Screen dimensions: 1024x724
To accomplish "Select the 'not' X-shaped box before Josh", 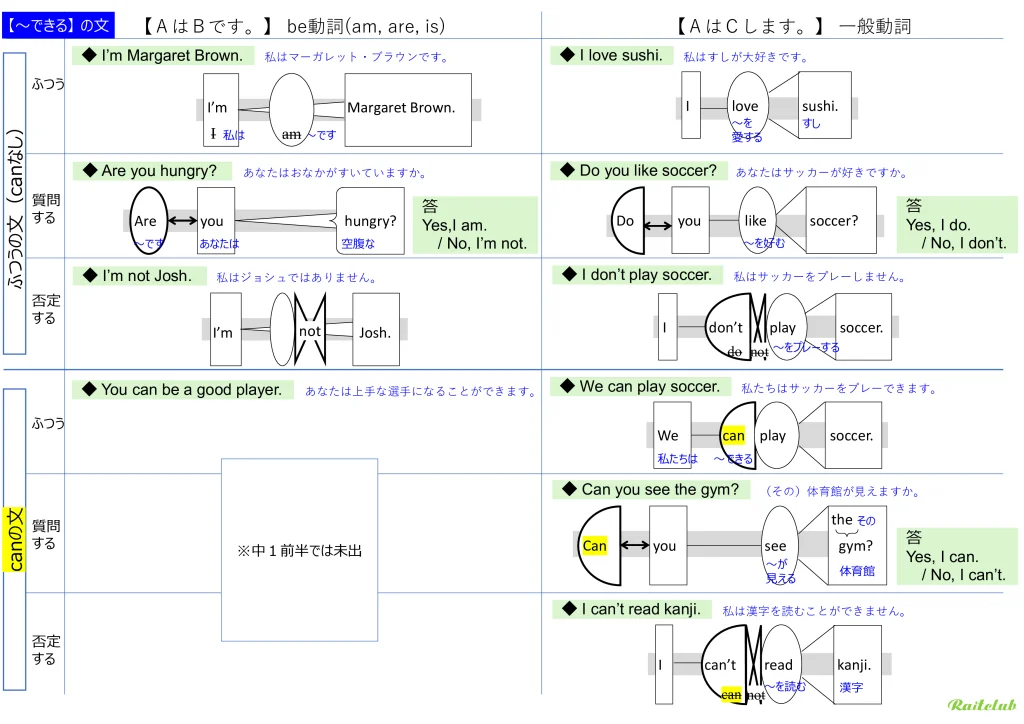I will tap(311, 331).
